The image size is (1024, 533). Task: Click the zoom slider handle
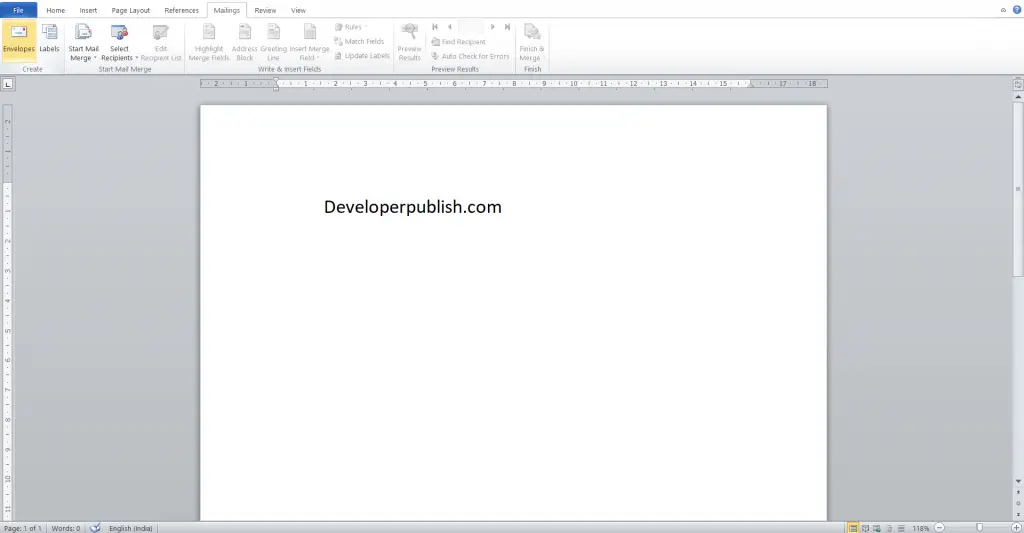979,527
